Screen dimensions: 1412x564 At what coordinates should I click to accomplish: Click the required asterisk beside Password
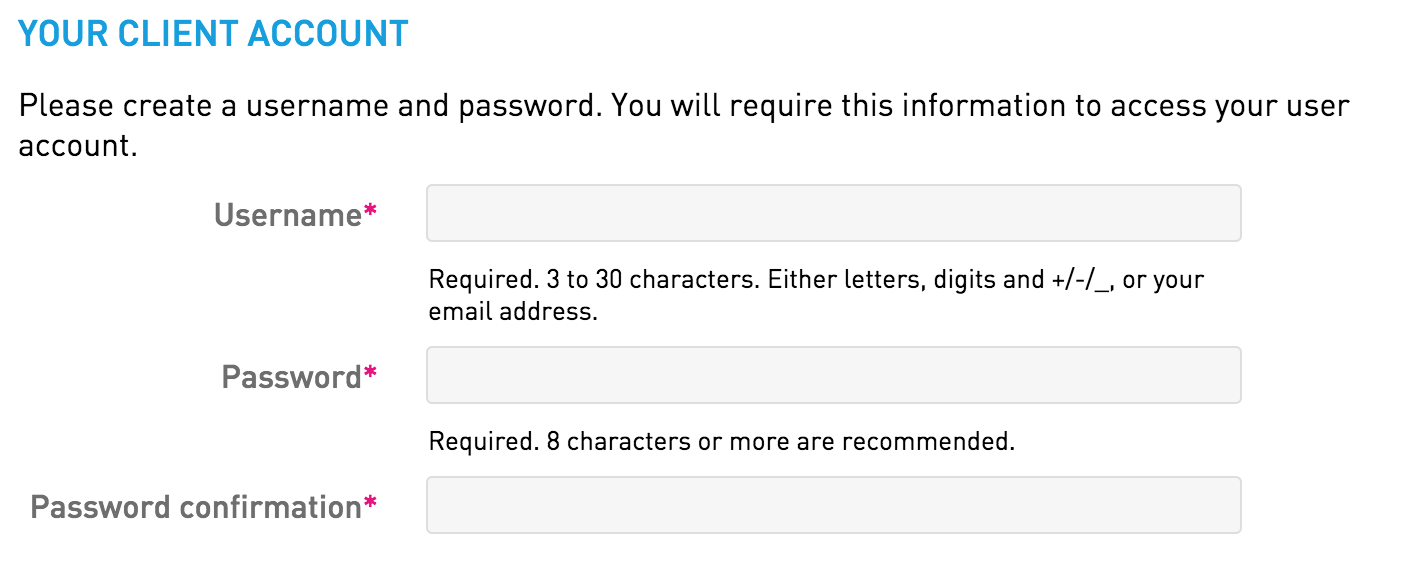click(371, 375)
